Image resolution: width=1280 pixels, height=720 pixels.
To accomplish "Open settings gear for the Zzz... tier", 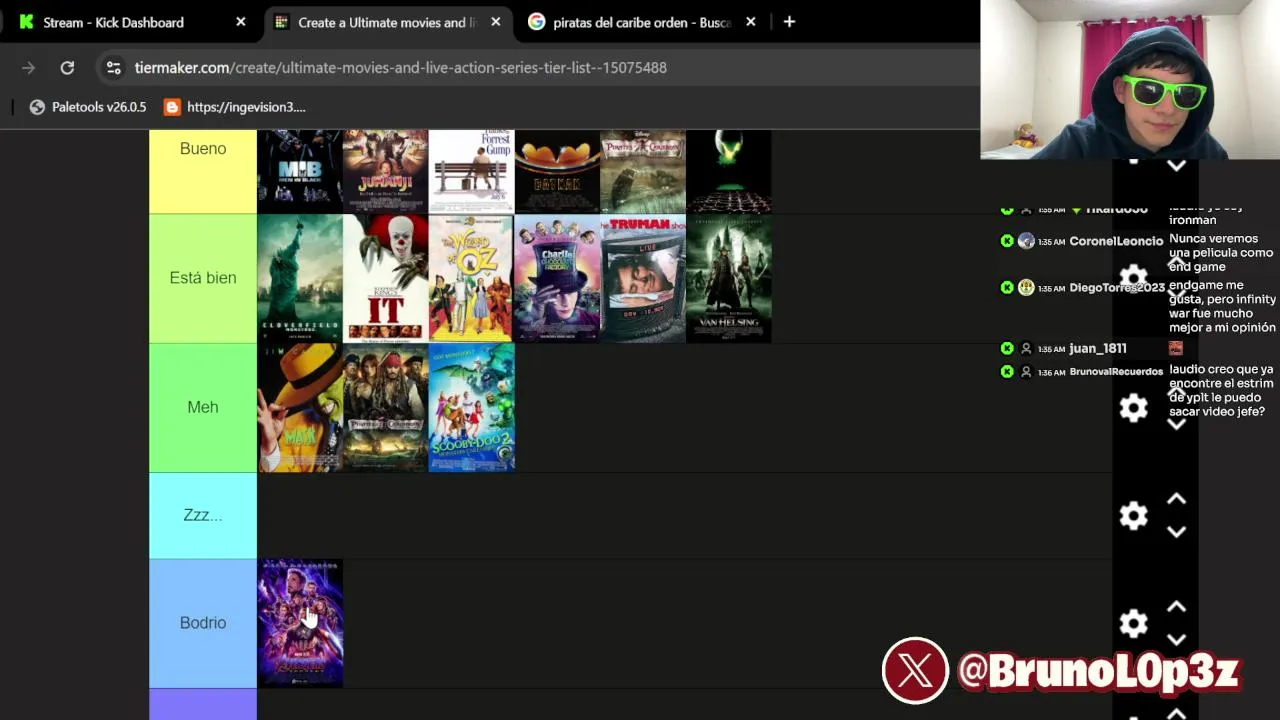I will [1133, 515].
